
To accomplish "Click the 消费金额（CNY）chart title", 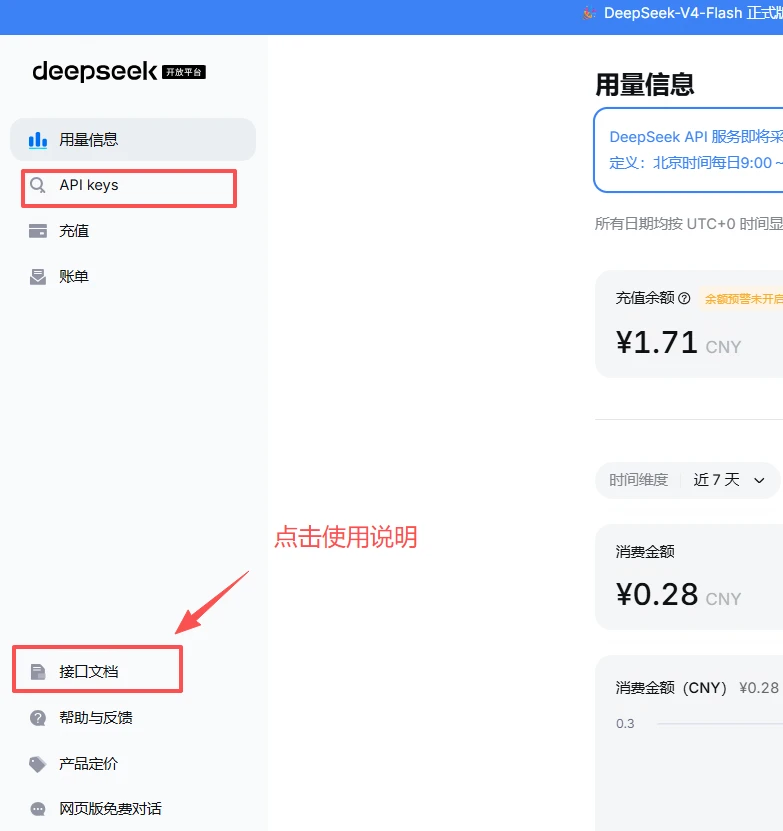I will click(671, 688).
